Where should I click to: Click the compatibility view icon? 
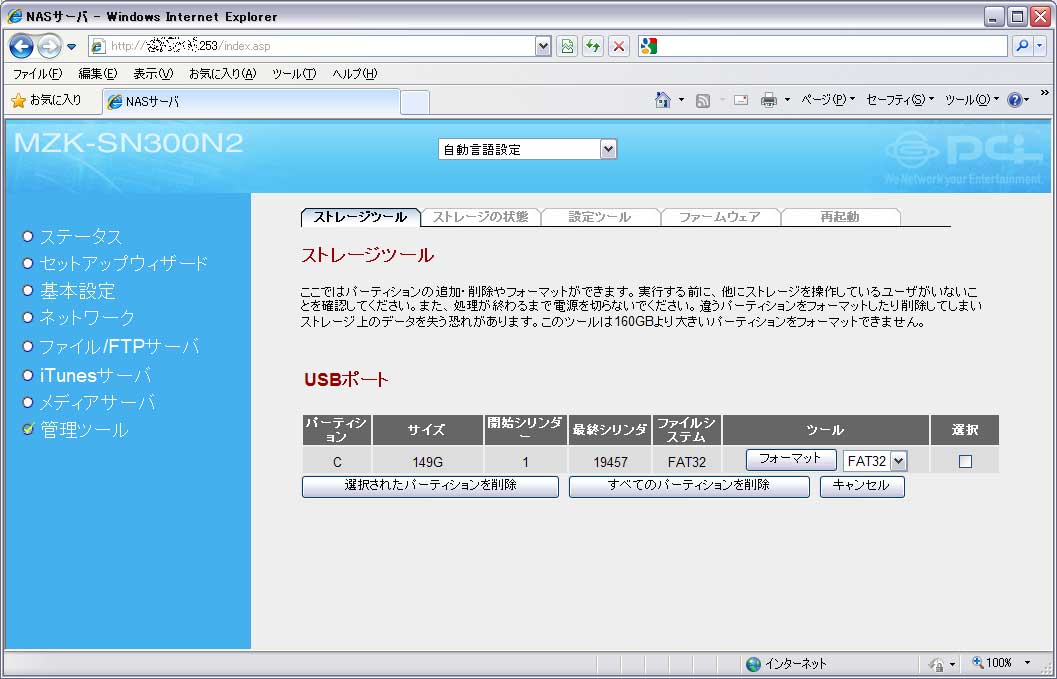tap(568, 46)
